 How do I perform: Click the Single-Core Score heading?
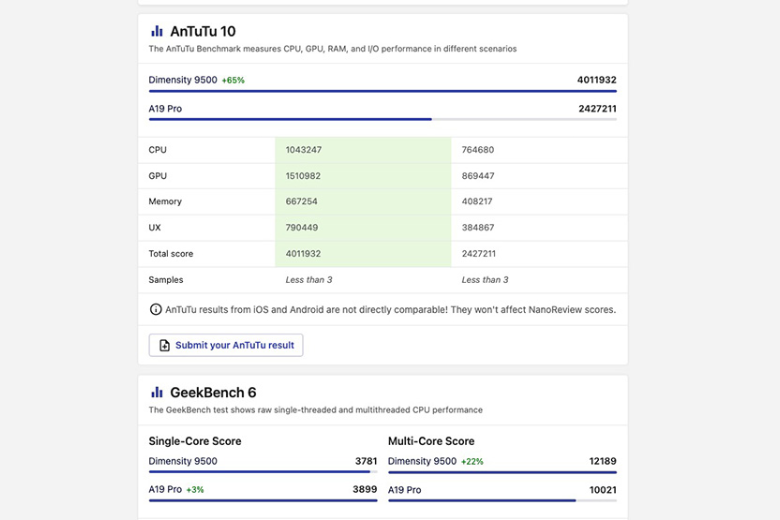pyautogui.click(x=195, y=441)
